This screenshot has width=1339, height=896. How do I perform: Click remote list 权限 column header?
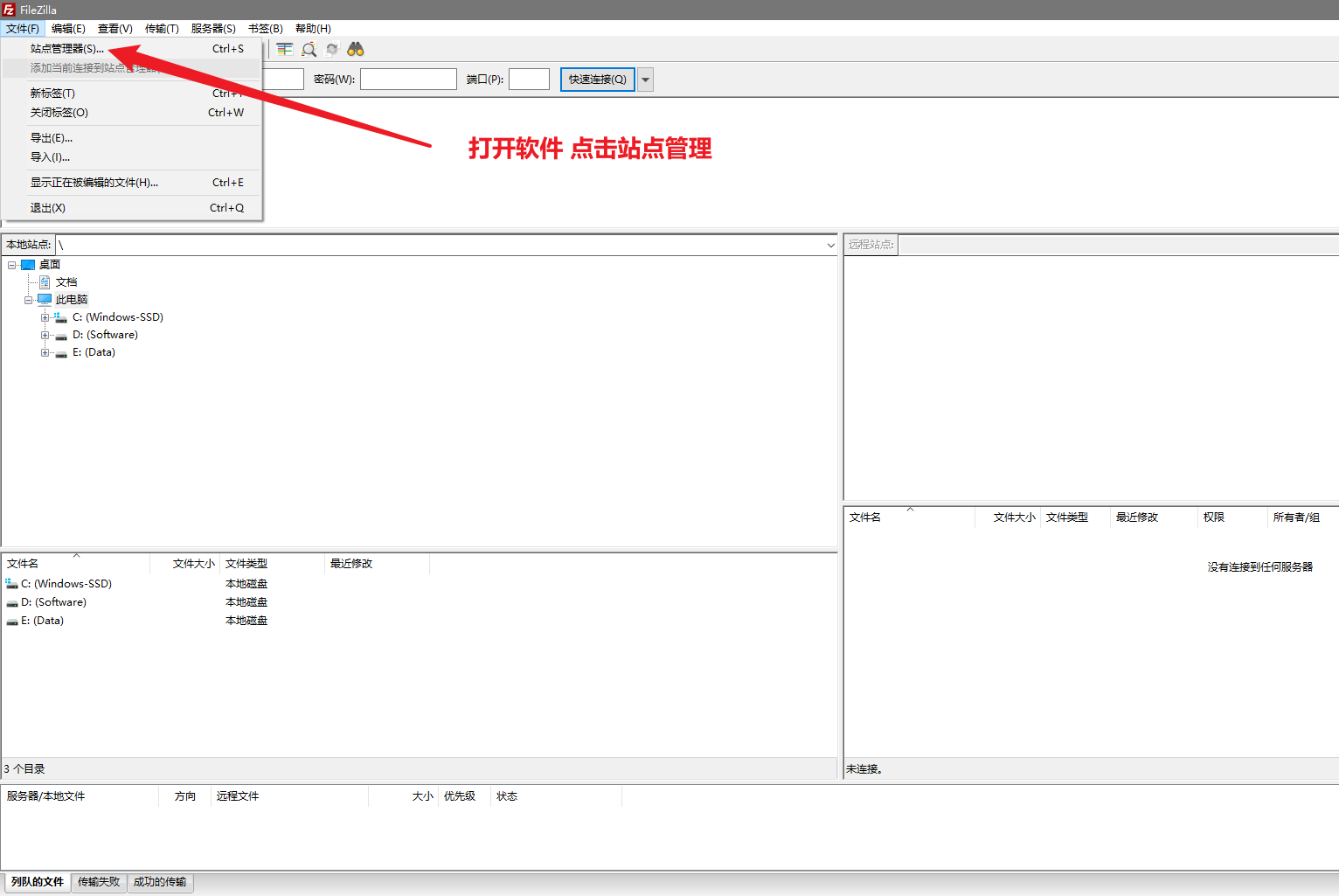coord(1232,517)
